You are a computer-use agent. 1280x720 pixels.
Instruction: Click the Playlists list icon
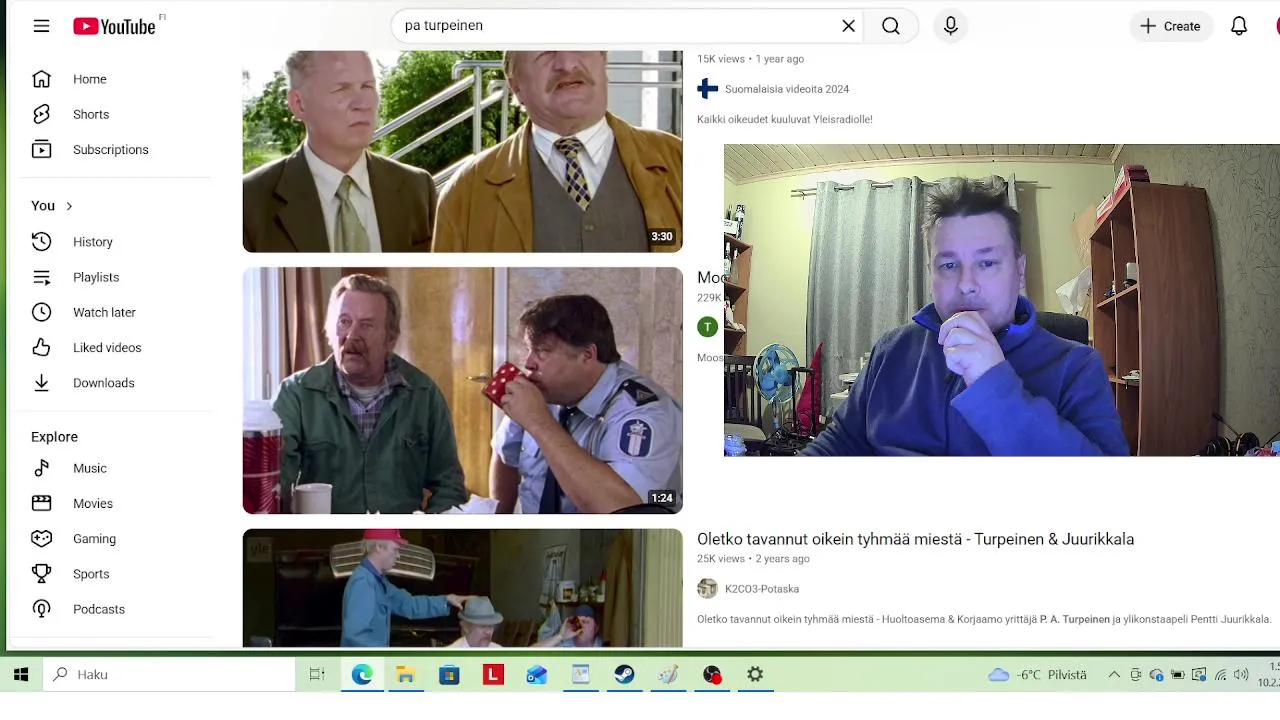point(41,277)
